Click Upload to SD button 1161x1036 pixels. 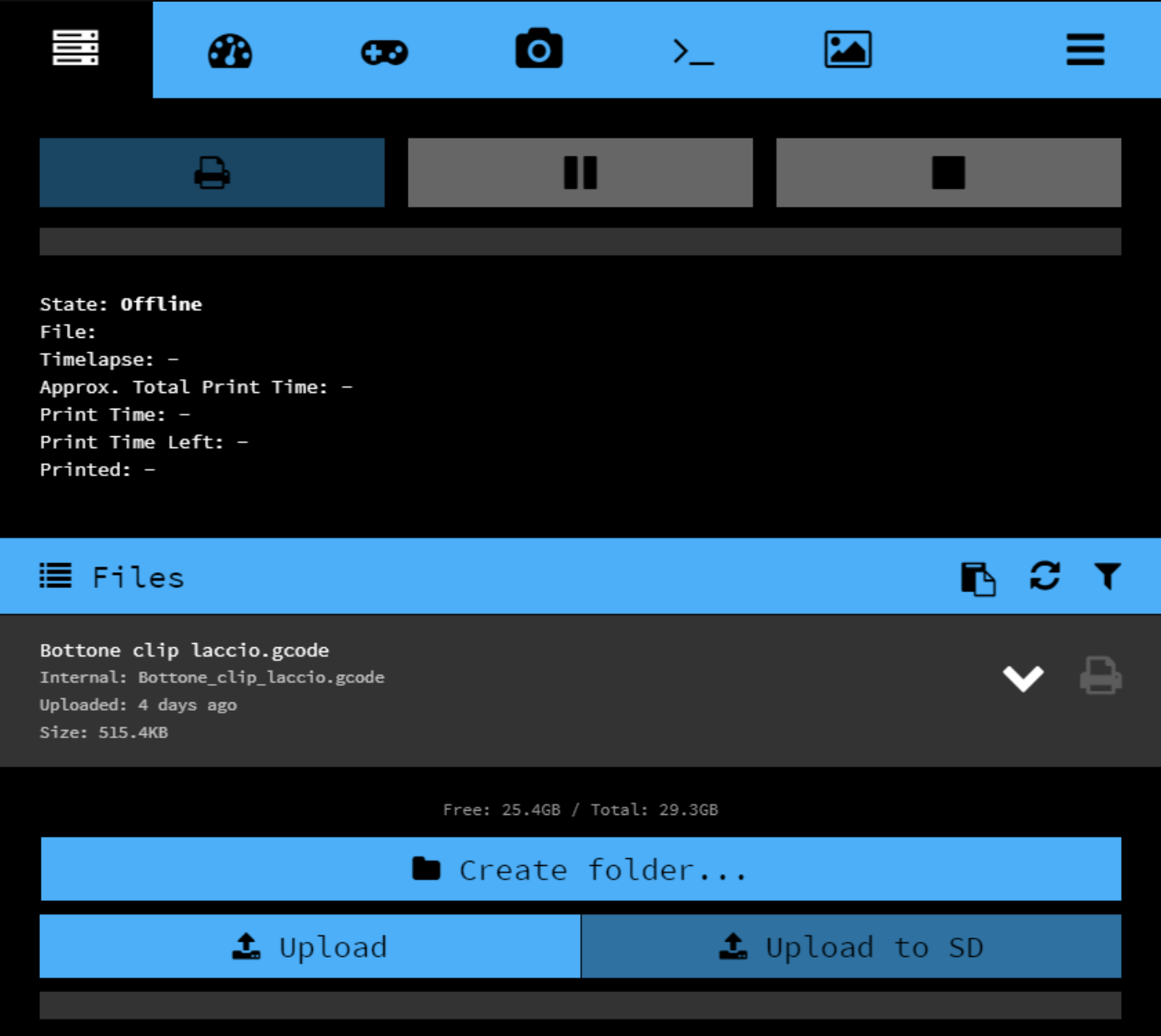852,947
